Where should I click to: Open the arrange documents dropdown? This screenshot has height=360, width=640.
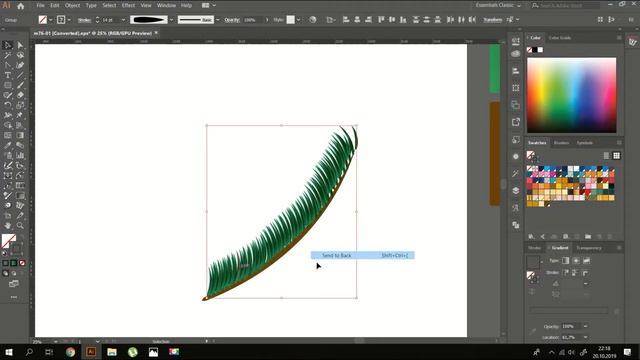(208, 6)
